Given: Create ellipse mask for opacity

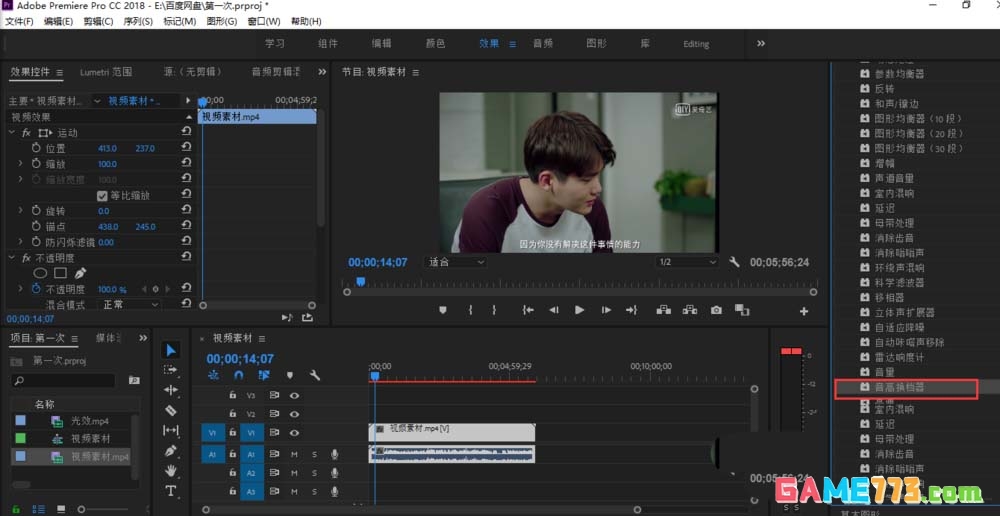Looking at the screenshot, I should [40, 273].
